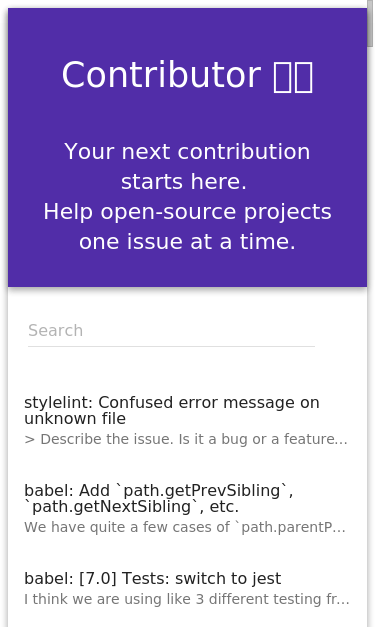Click 'Your next contribution starts here' tagline
The image size is (375, 627).
(187, 167)
